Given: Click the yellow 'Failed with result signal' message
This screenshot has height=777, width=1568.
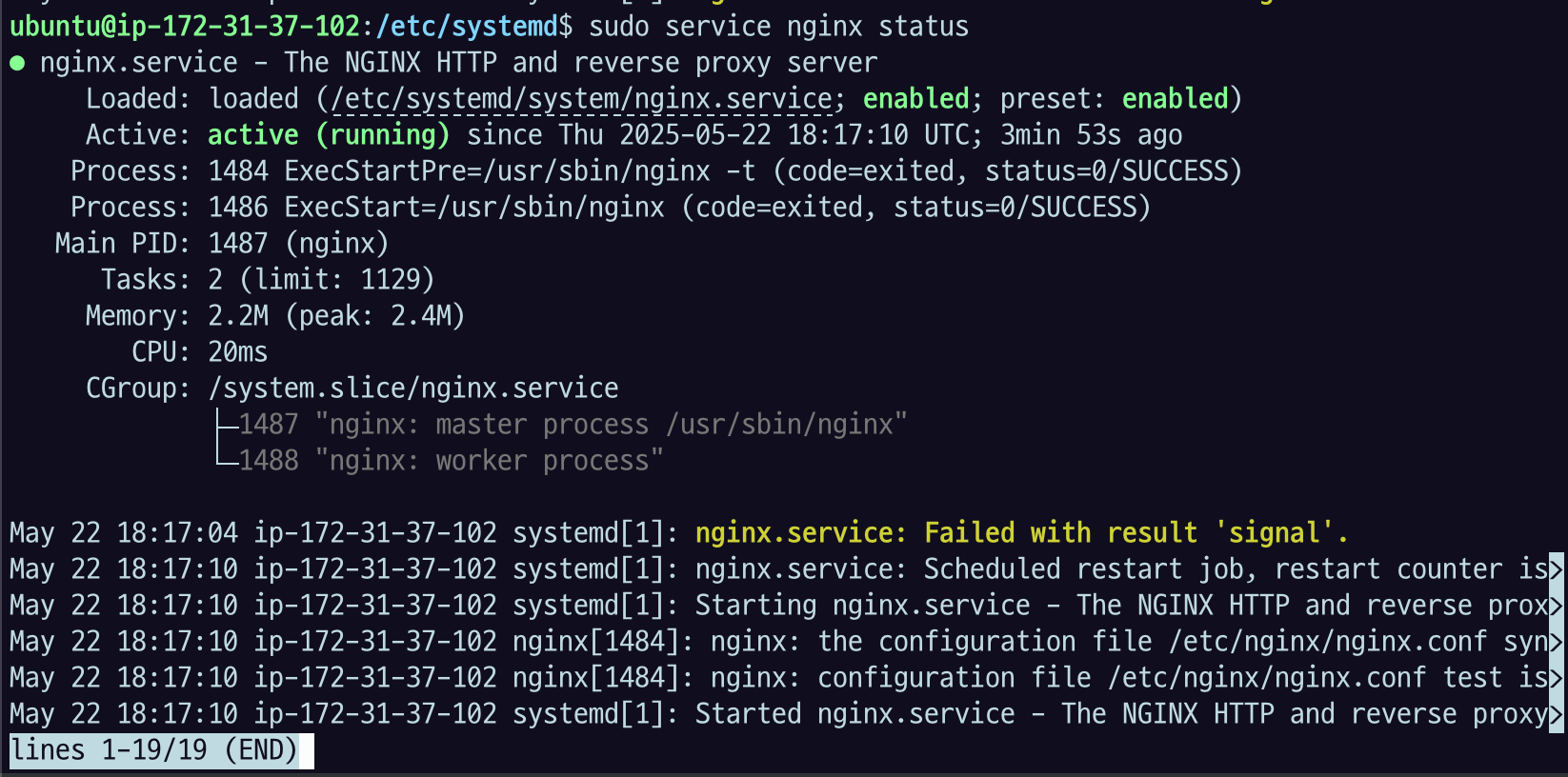Looking at the screenshot, I should [1022, 533].
